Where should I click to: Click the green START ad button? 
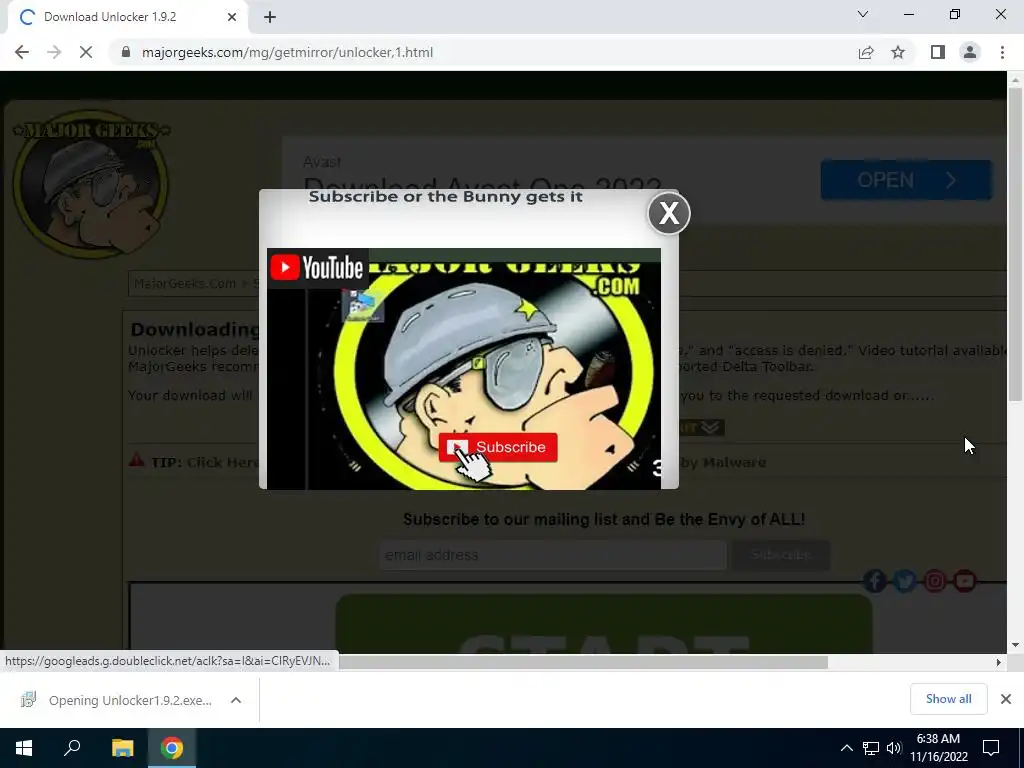point(604,624)
